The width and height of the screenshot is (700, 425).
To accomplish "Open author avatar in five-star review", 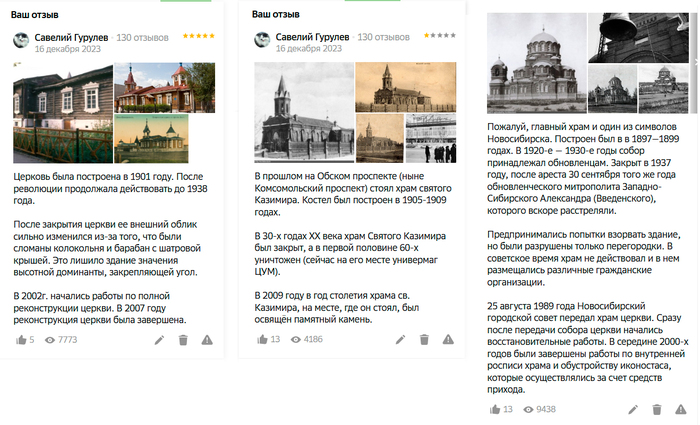I will coord(21,40).
